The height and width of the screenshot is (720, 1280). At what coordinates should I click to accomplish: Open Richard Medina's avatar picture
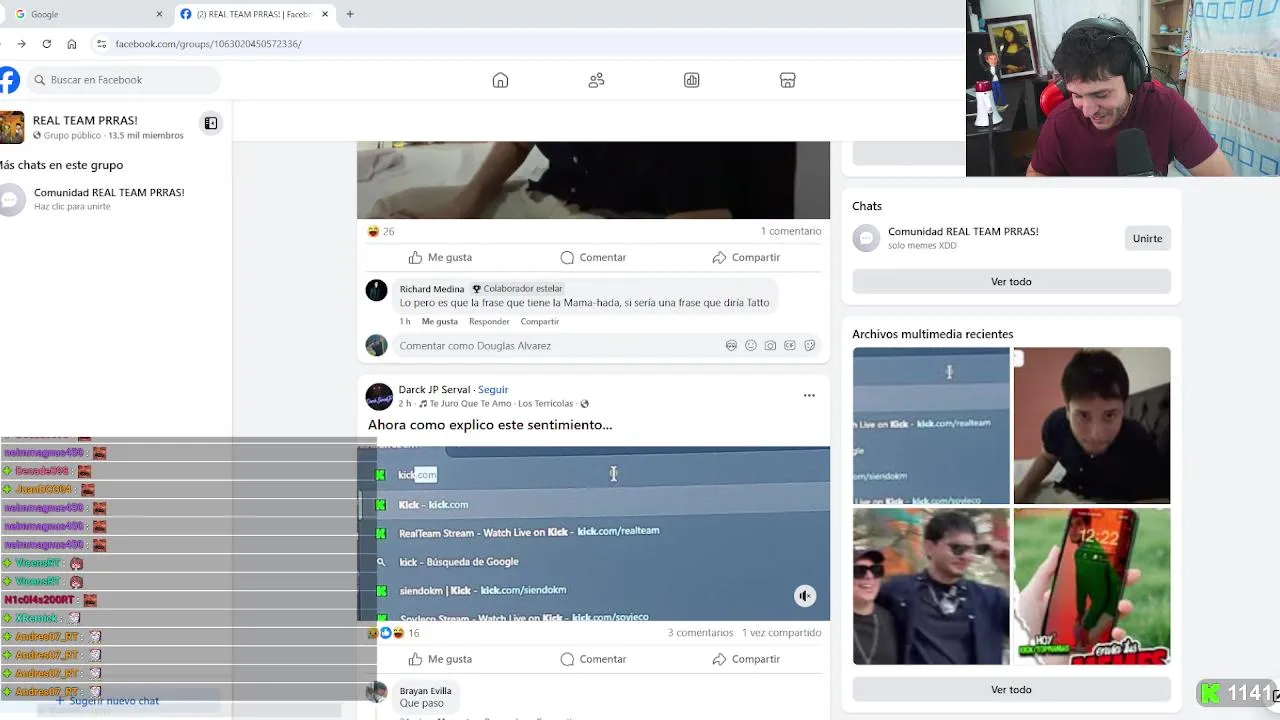coord(376,290)
